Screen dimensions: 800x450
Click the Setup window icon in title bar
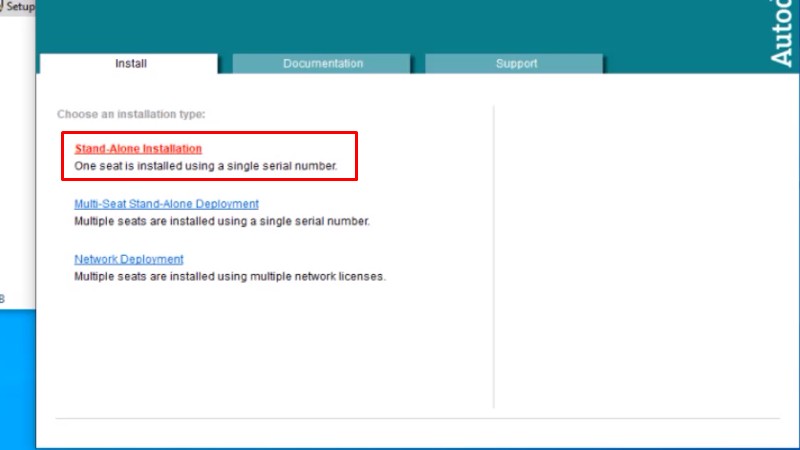point(3,7)
